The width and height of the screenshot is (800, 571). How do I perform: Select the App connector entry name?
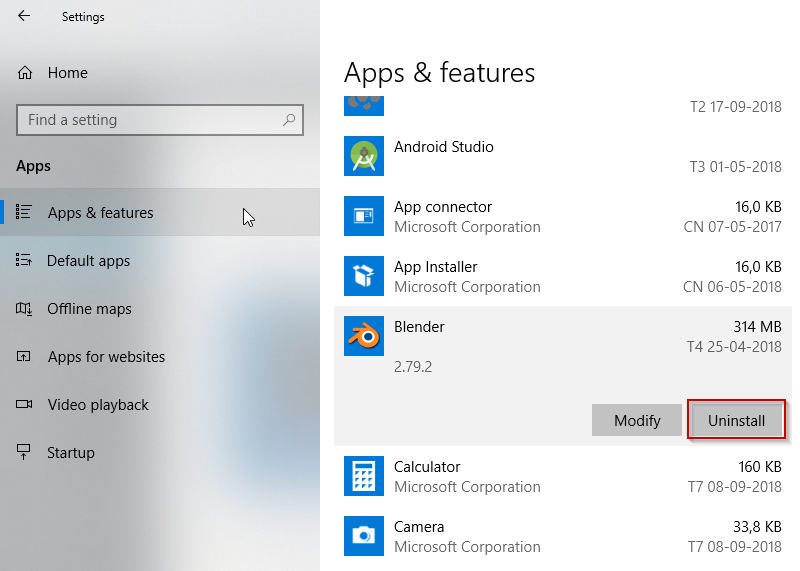[443, 207]
